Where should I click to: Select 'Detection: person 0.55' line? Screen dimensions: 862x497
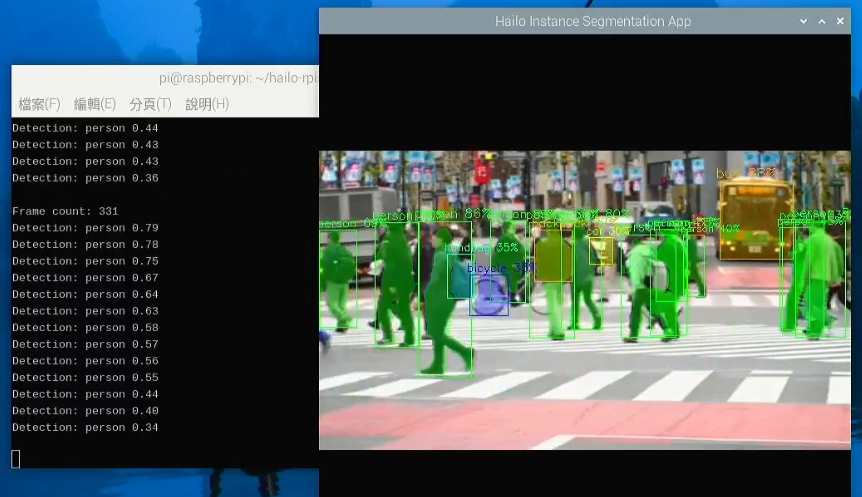pos(85,377)
